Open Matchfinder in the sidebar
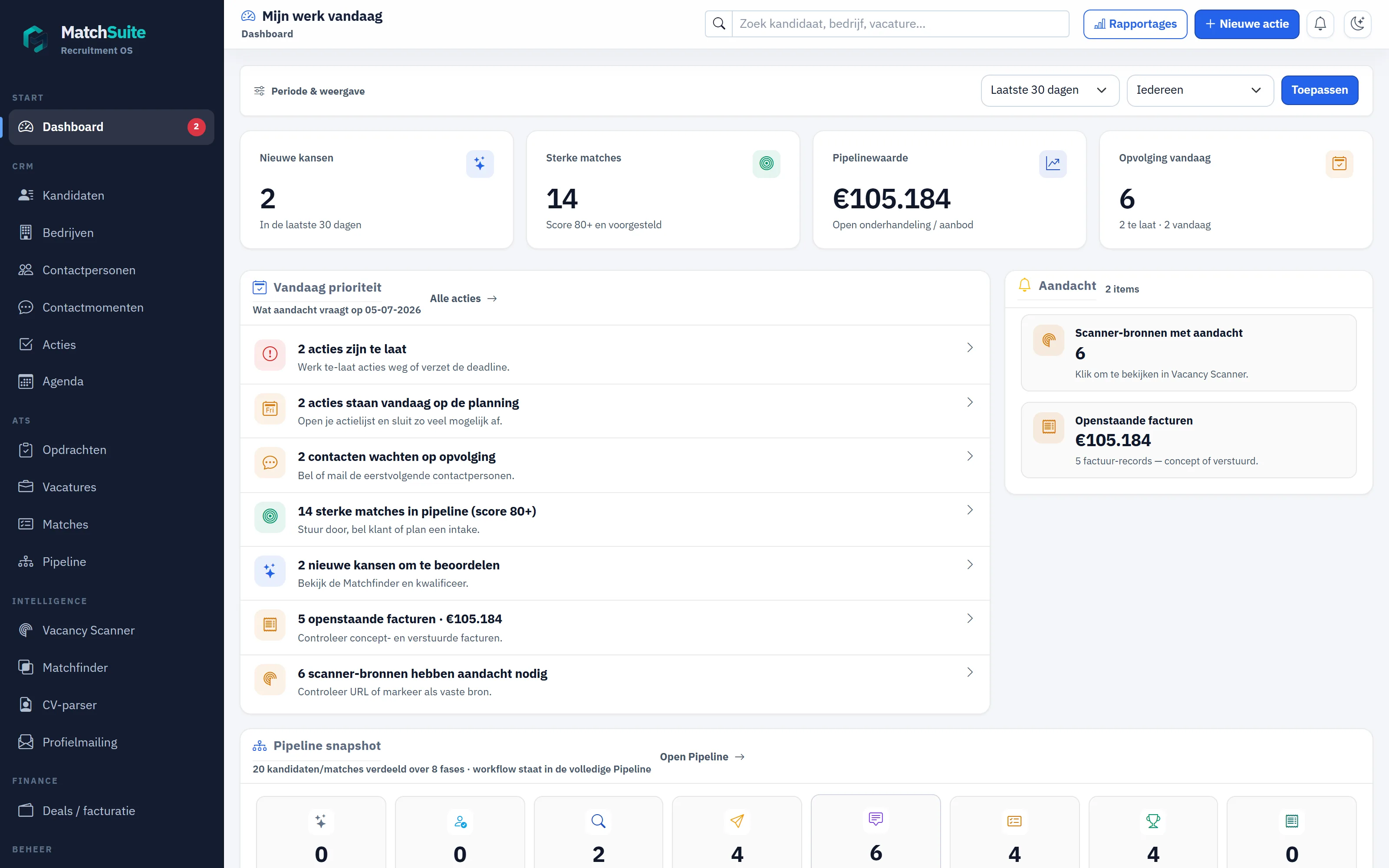This screenshot has width=1389, height=868. click(112, 667)
